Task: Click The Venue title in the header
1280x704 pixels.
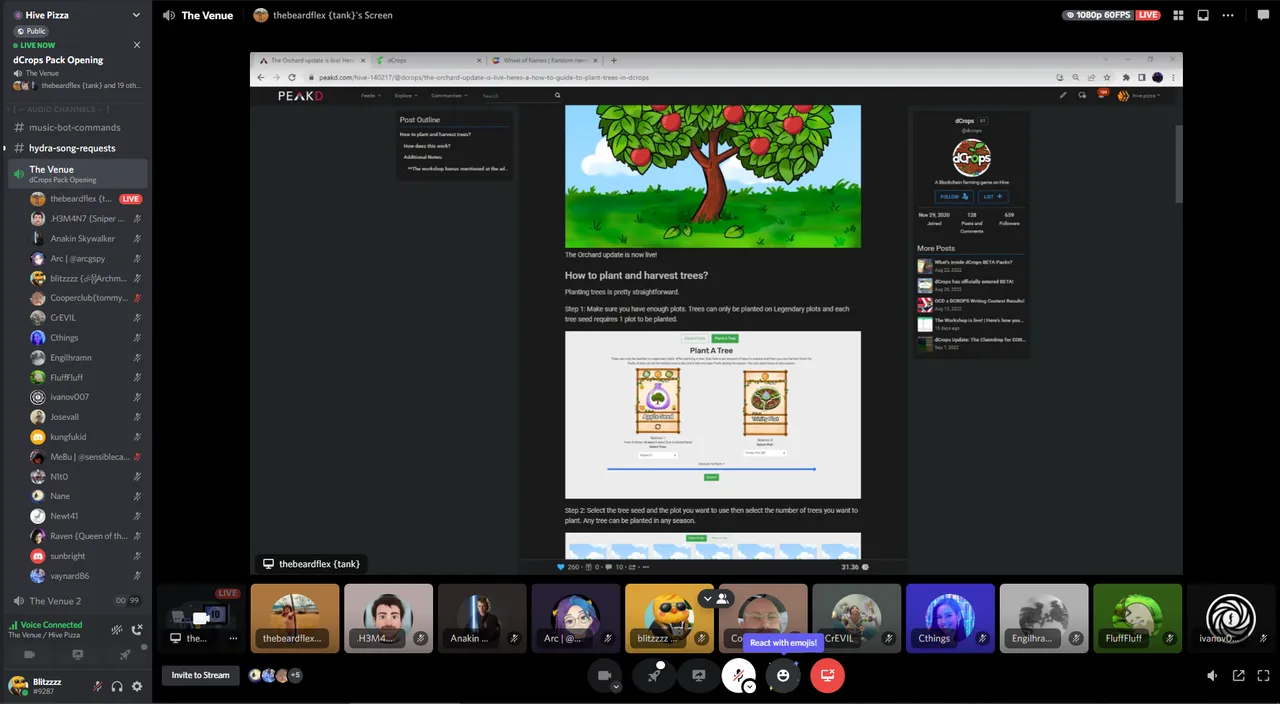Action: click(x=207, y=15)
